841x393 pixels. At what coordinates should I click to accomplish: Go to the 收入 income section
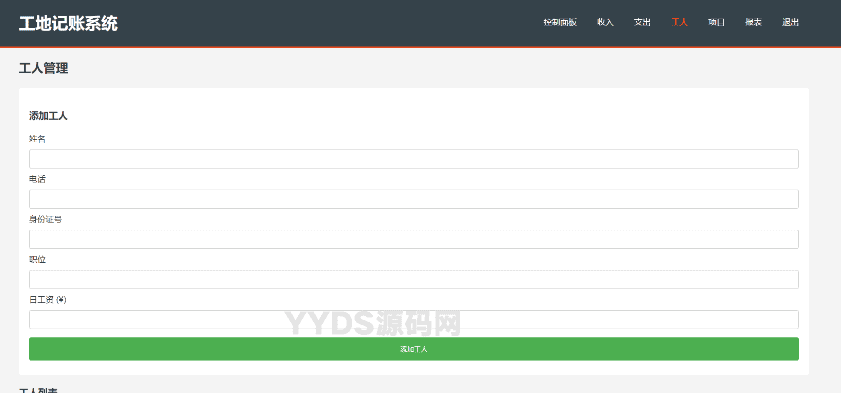tap(605, 22)
